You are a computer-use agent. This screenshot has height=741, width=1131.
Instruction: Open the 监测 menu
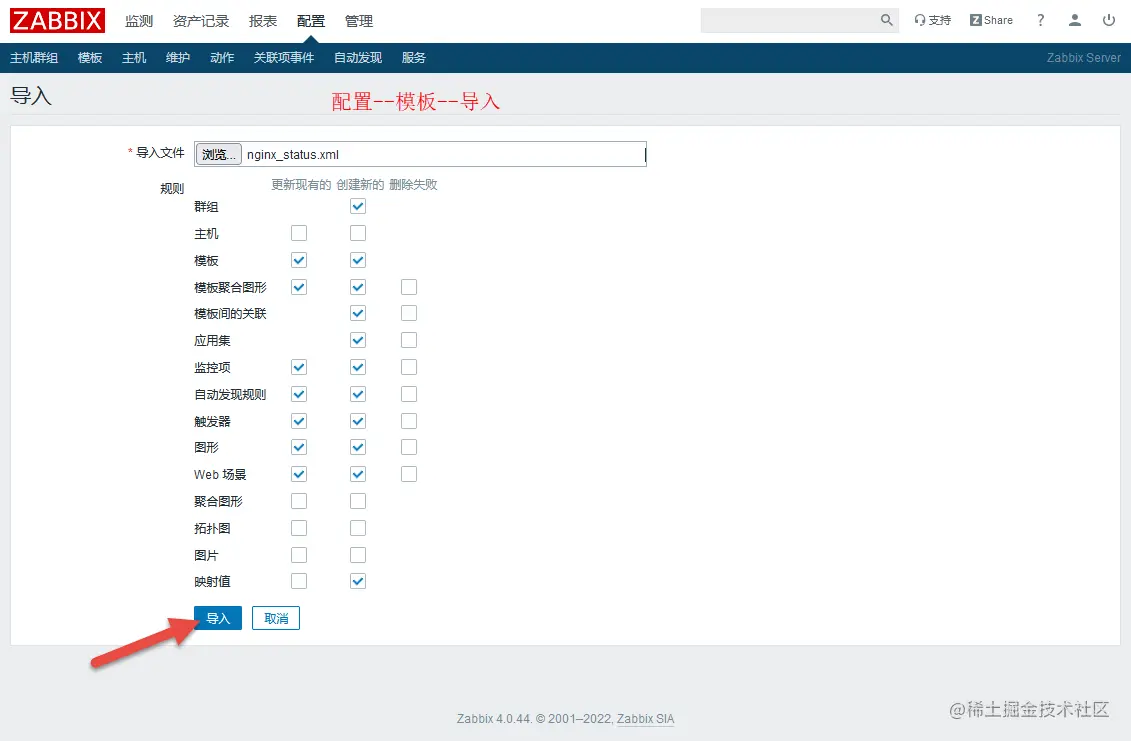point(138,20)
